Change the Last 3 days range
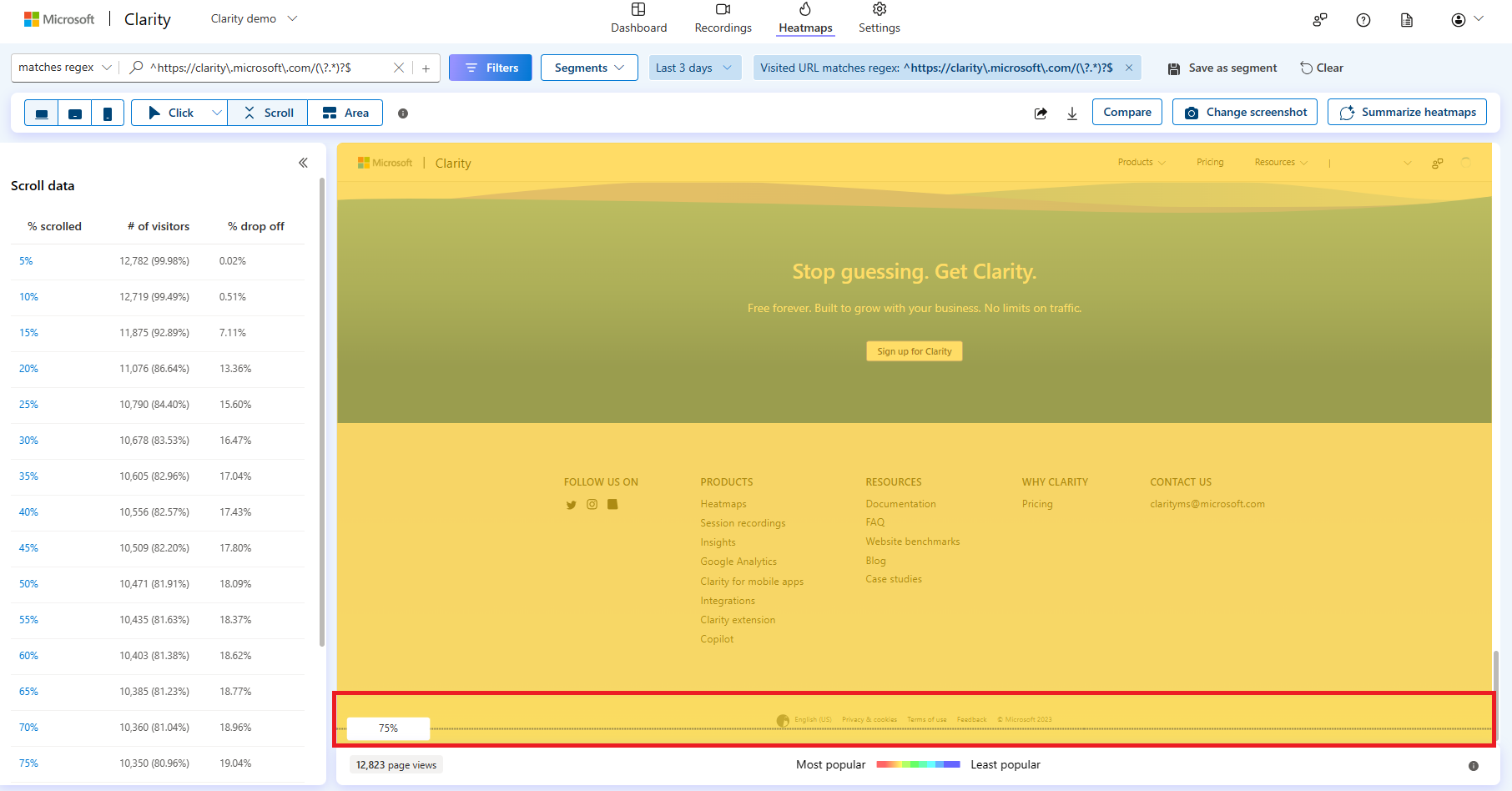 click(x=694, y=68)
